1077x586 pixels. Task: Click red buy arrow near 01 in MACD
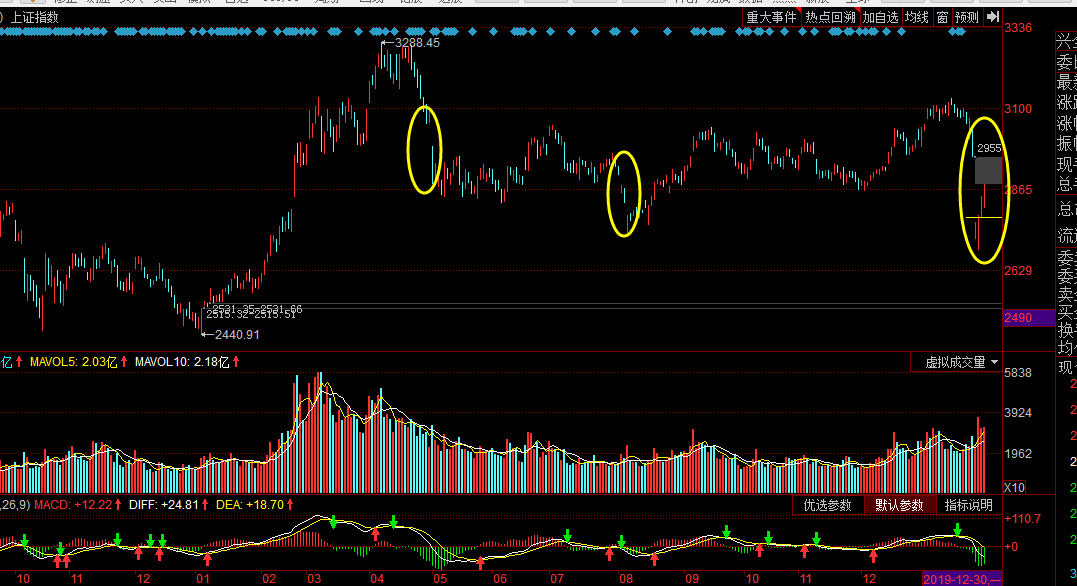(207, 559)
